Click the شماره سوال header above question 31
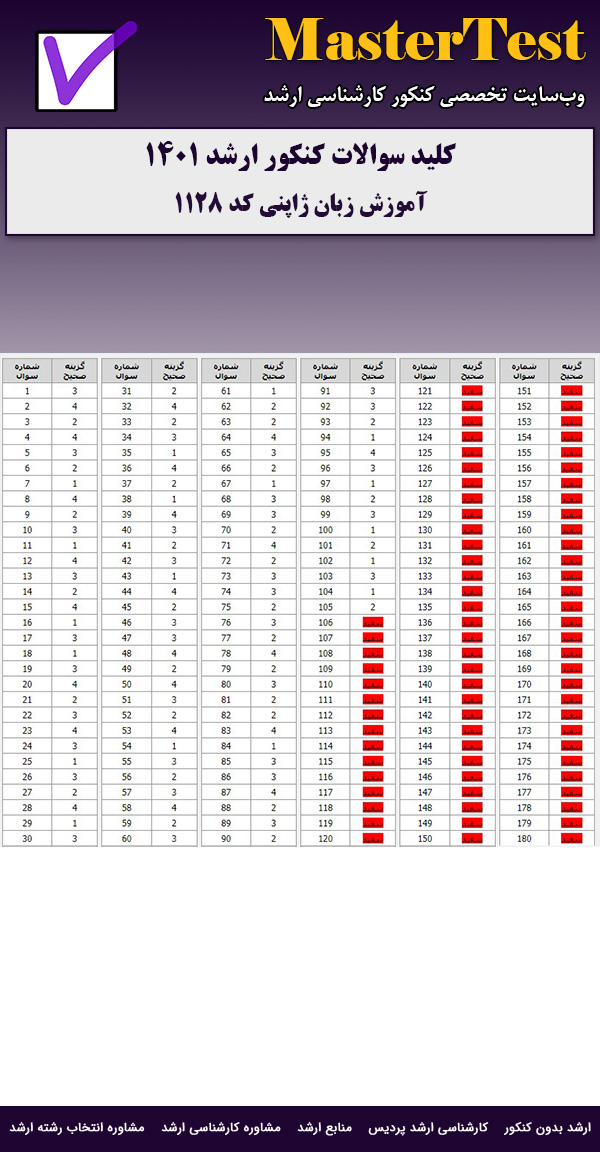Screen dimensions: 600x1152 pyautogui.click(x=126, y=370)
